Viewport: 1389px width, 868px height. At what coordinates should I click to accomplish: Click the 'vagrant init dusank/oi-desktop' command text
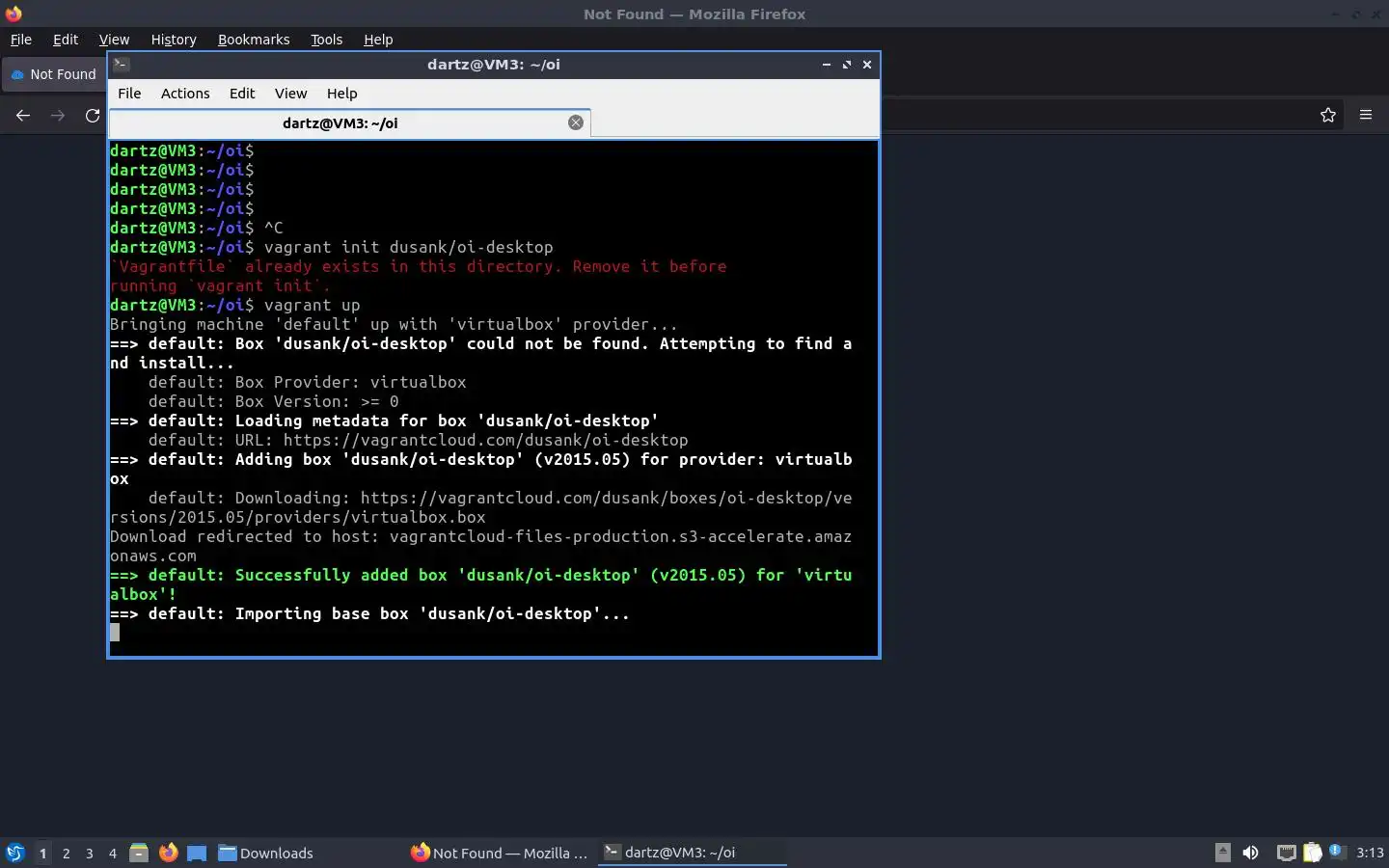[x=408, y=247]
